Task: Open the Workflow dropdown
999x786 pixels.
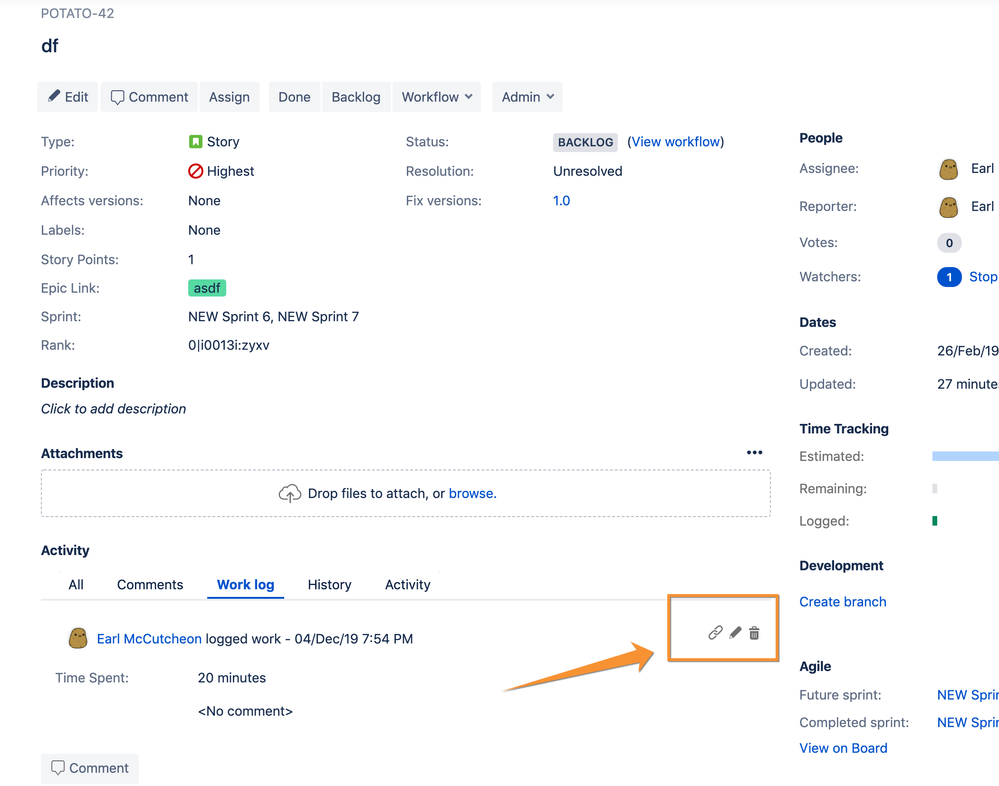Action: tap(436, 97)
